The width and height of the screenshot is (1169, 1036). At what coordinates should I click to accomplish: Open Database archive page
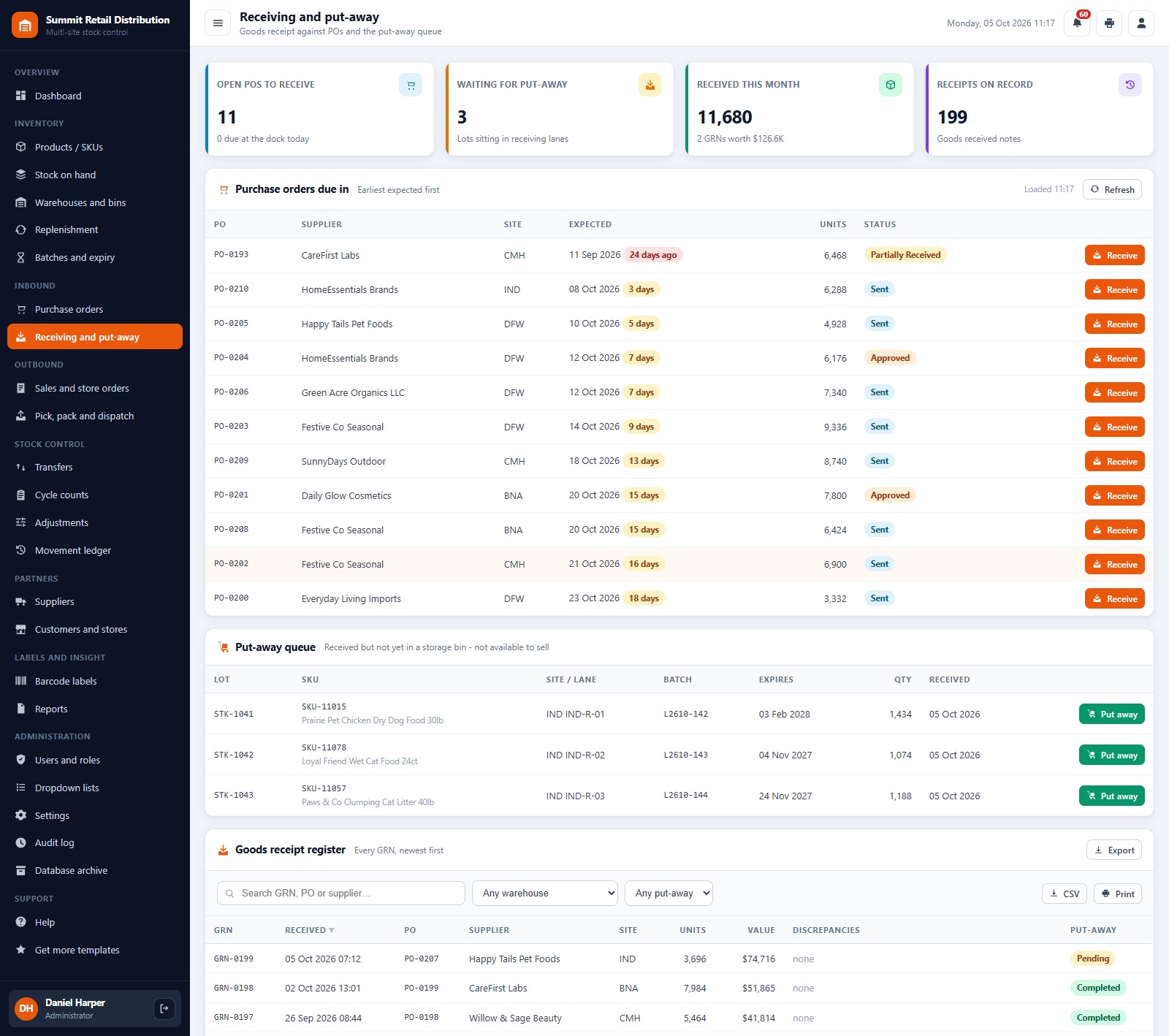[95, 870]
